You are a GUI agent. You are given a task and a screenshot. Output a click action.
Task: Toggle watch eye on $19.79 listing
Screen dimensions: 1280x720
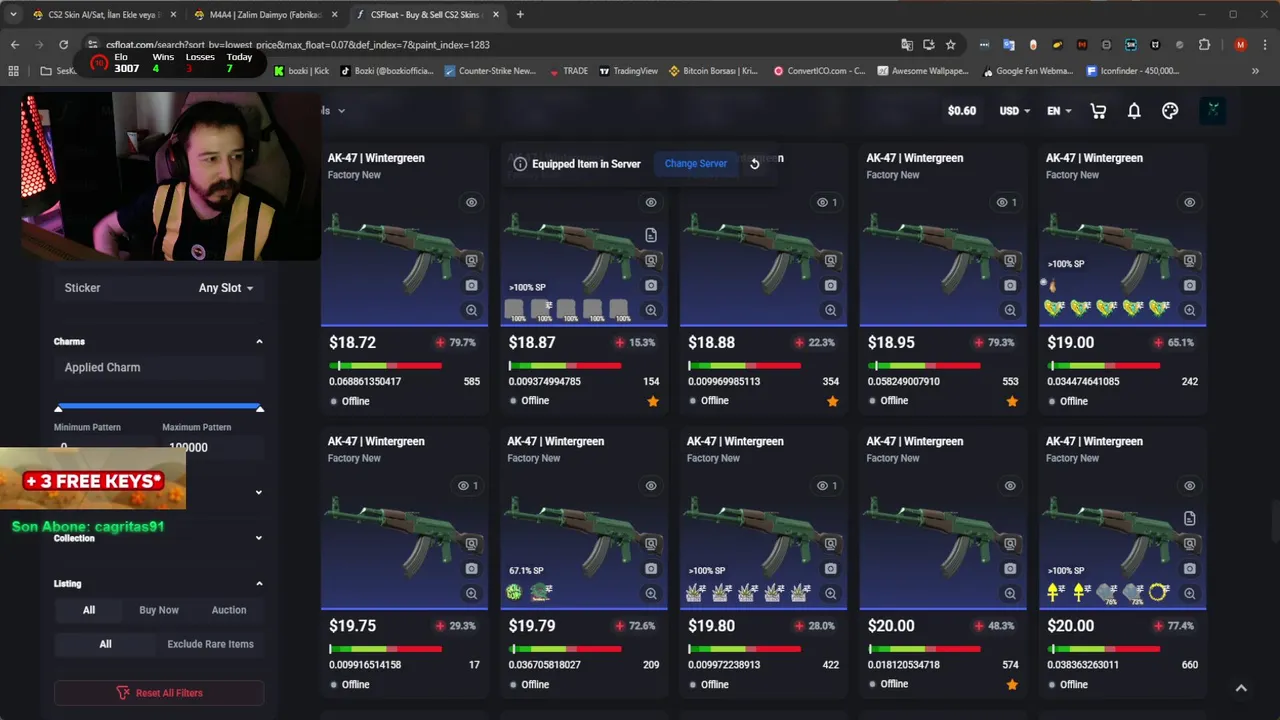(651, 485)
